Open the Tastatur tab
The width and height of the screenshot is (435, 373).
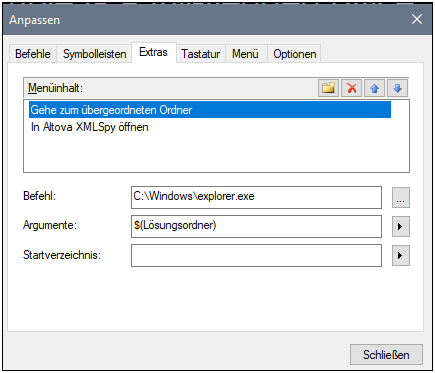pyautogui.click(x=201, y=54)
